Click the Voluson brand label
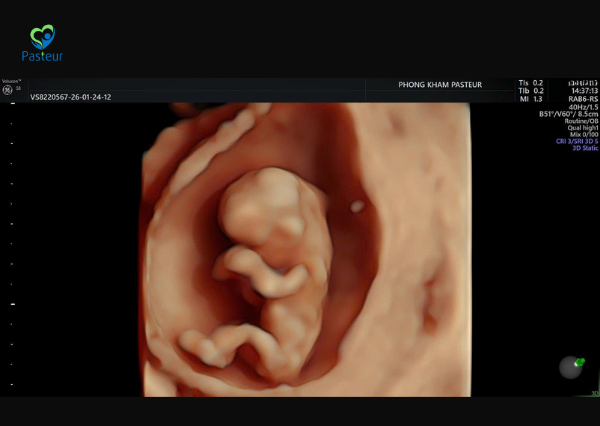The image size is (600, 426). [x=11, y=82]
